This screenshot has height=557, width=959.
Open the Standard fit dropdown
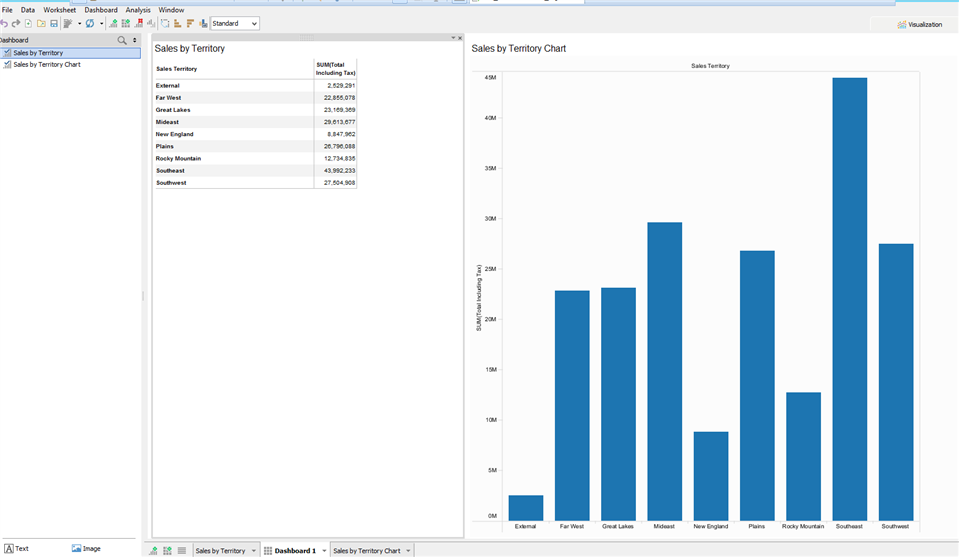[x=235, y=23]
